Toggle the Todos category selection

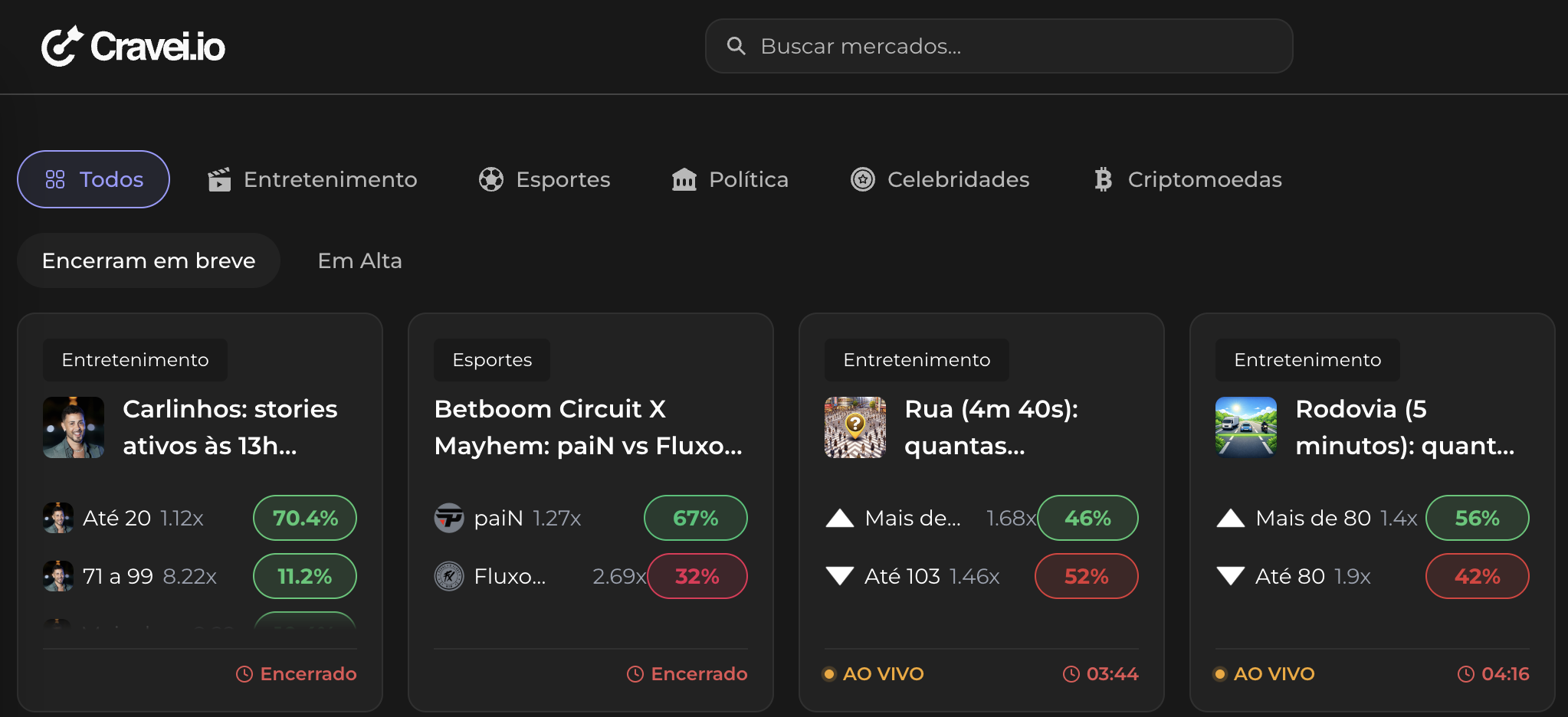coord(93,179)
